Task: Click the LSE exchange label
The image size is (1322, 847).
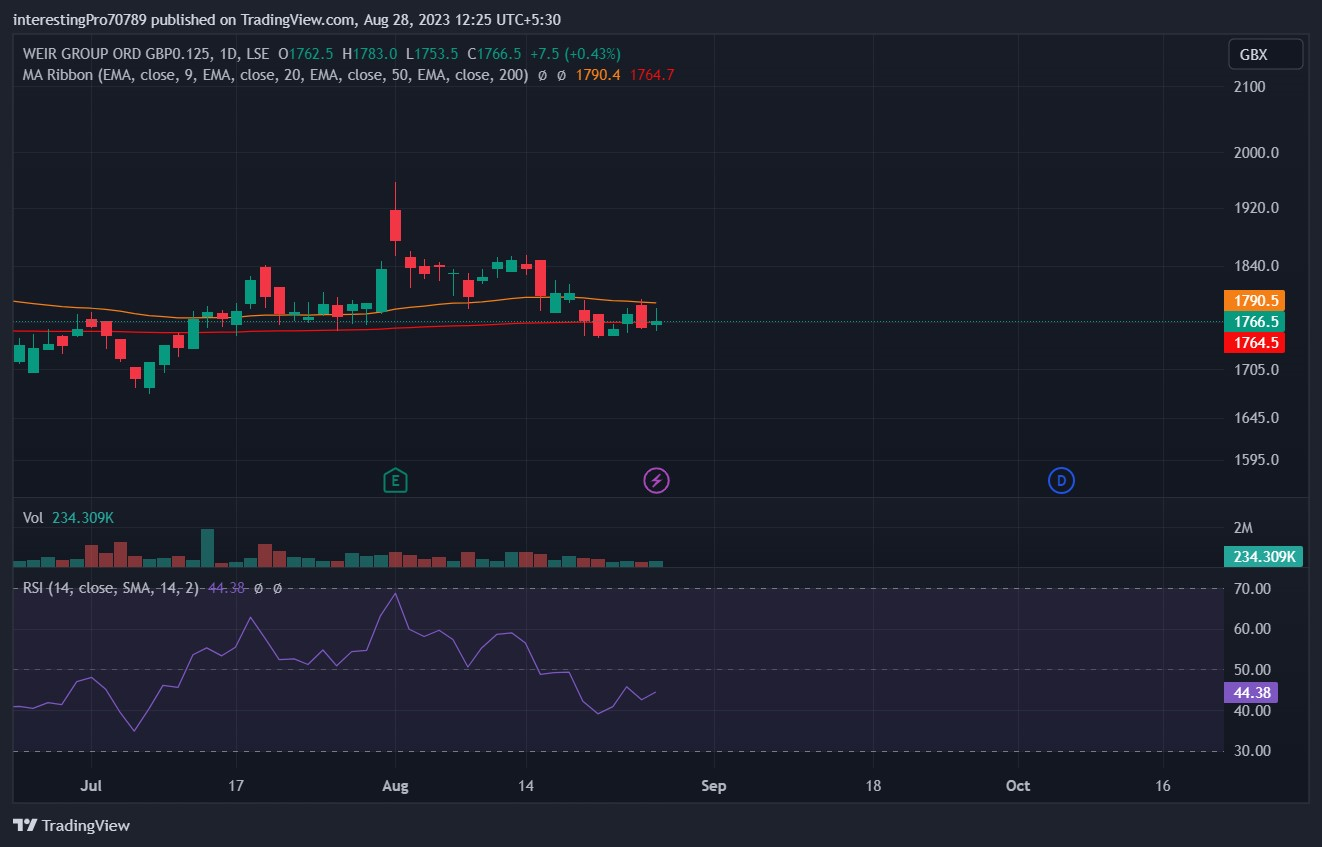Action: (257, 54)
